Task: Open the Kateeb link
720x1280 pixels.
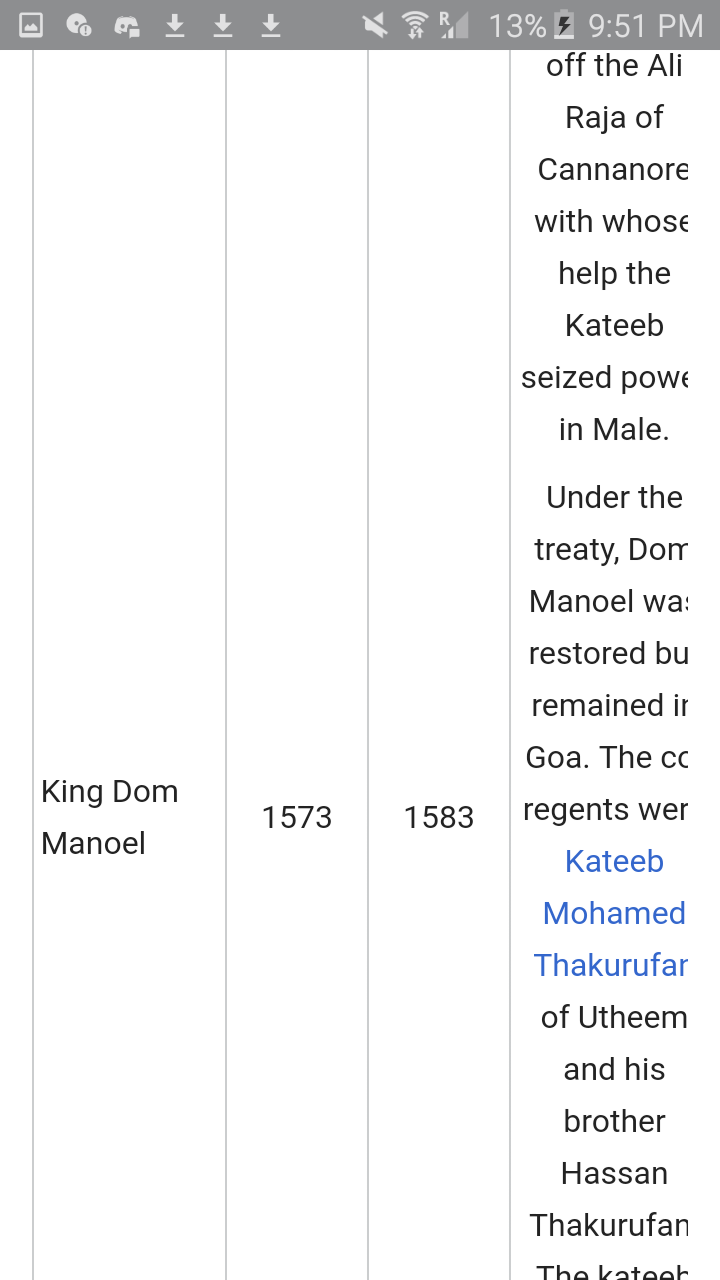Action: (x=614, y=861)
